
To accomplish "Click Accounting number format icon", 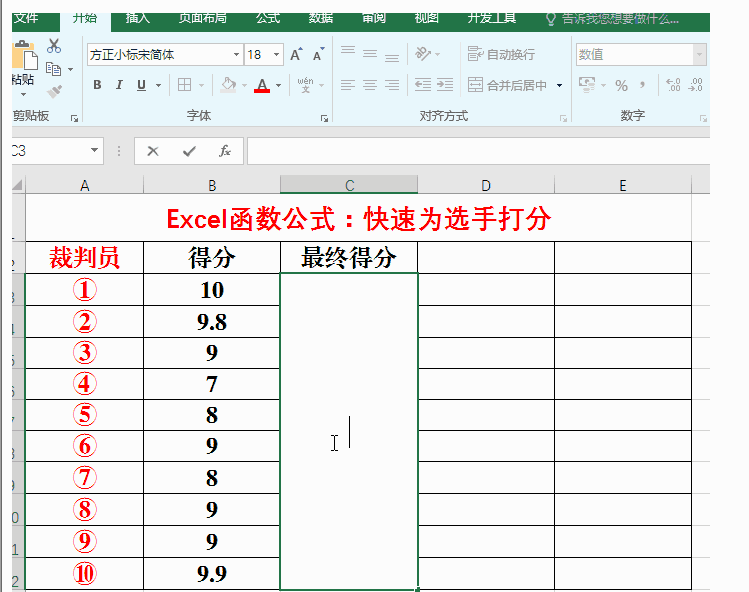I will [587, 85].
